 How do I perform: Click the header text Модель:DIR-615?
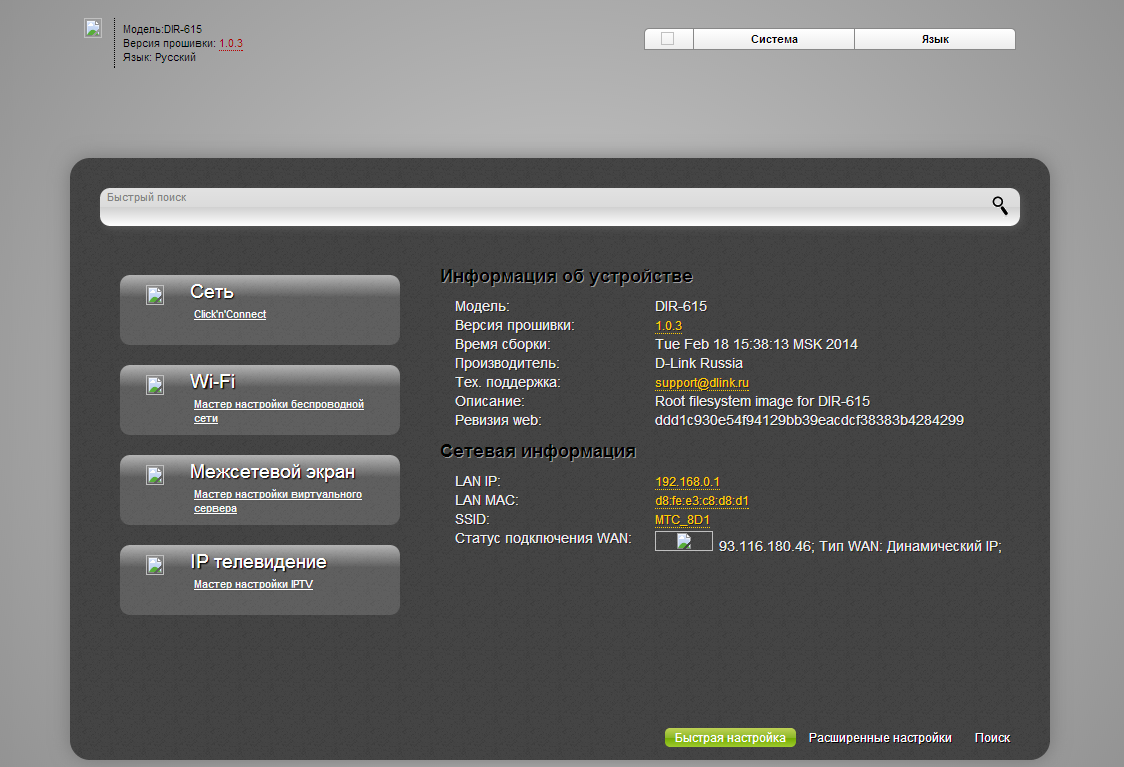[x=163, y=29]
